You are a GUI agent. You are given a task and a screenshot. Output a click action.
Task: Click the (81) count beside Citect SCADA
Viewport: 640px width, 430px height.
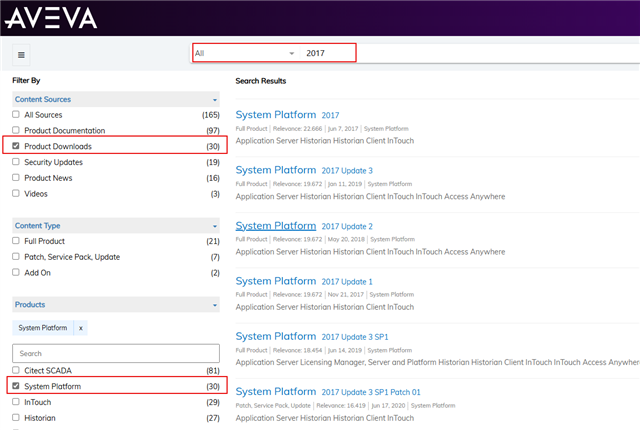213,371
